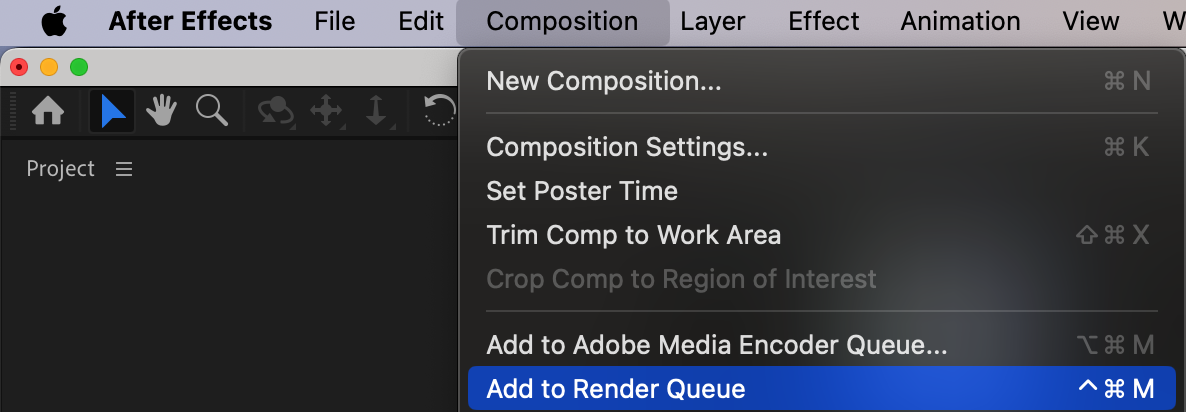Open the Project panel options menu
This screenshot has width=1186, height=412.
point(124,170)
